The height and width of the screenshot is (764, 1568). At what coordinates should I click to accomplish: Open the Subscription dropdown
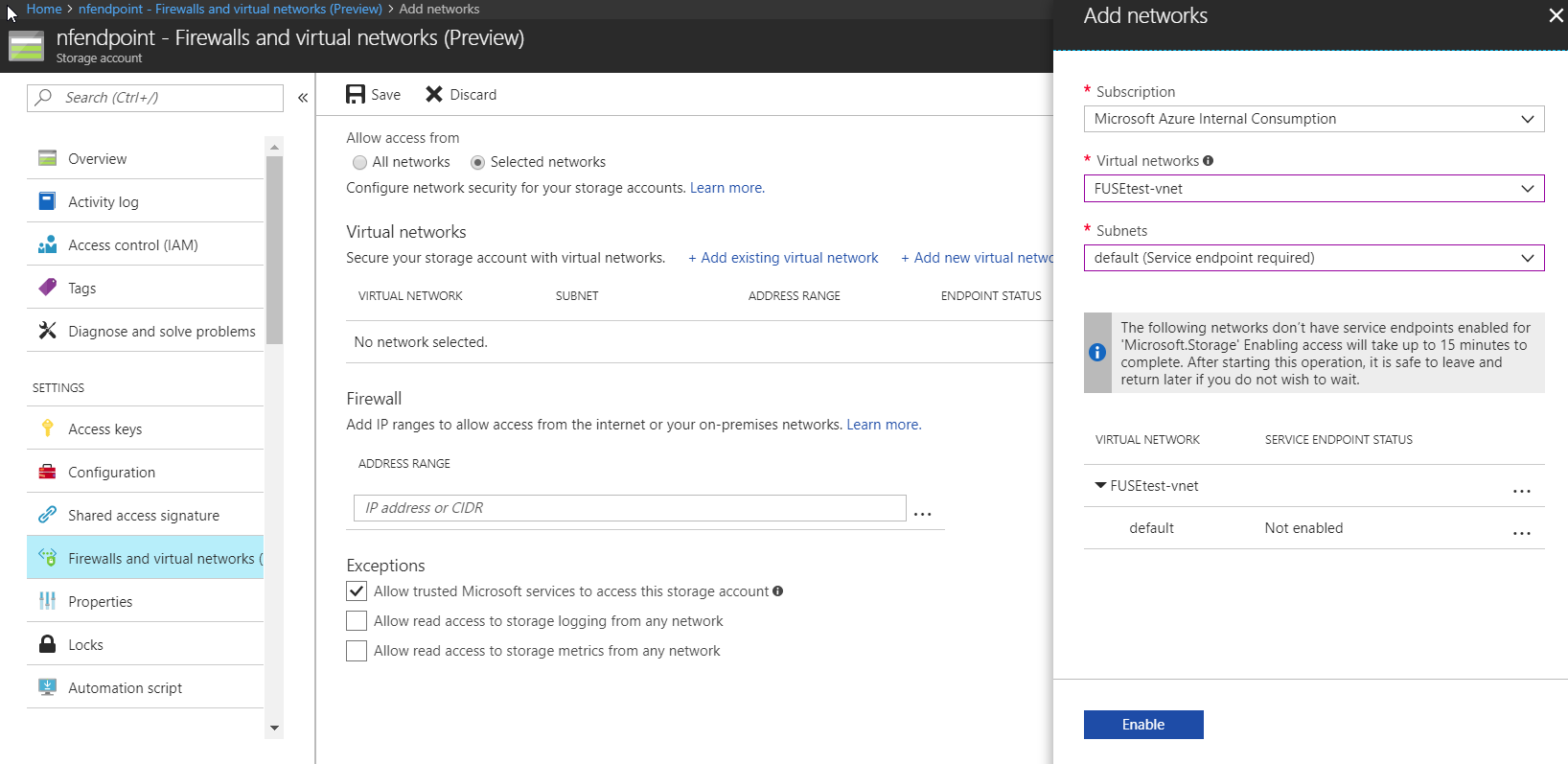tap(1314, 119)
